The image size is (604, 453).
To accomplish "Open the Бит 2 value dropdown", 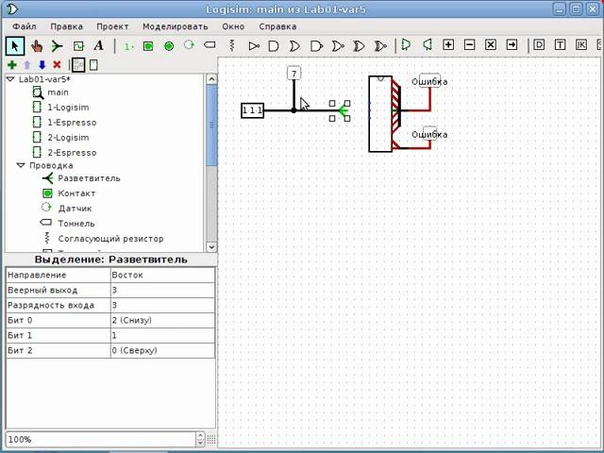I will pos(163,350).
